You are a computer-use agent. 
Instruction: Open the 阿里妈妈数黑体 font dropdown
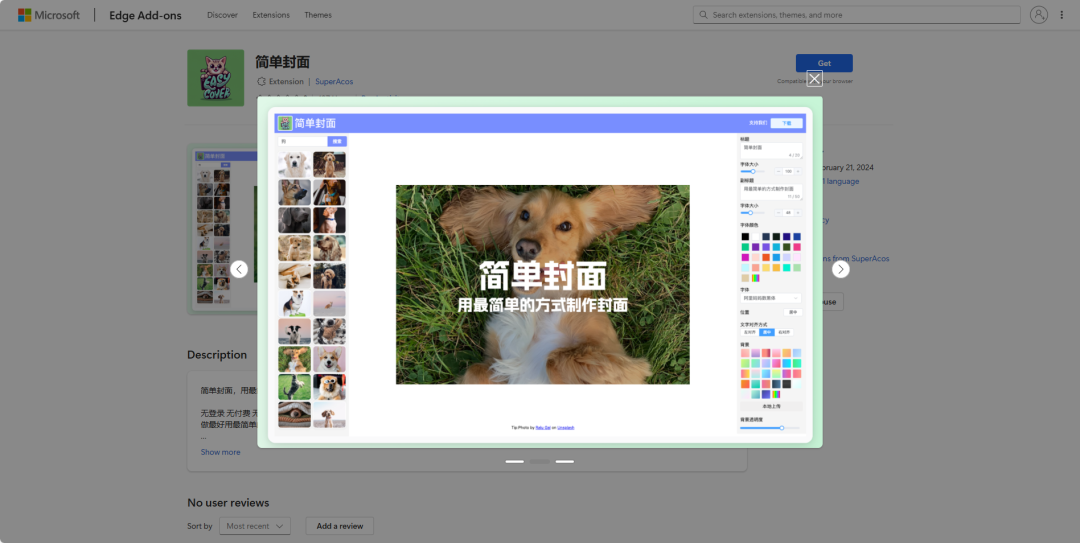(771, 298)
